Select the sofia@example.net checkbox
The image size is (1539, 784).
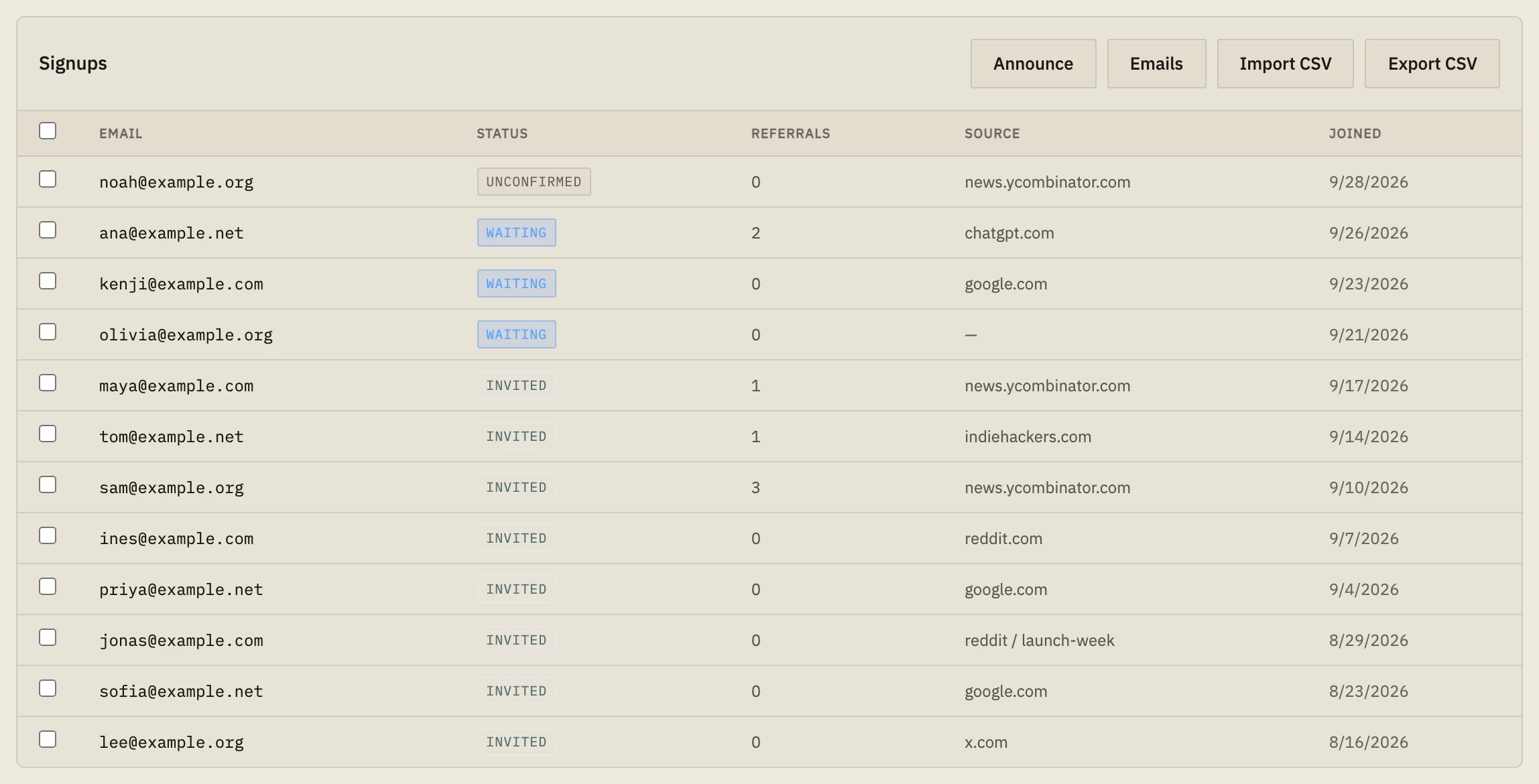click(x=48, y=688)
